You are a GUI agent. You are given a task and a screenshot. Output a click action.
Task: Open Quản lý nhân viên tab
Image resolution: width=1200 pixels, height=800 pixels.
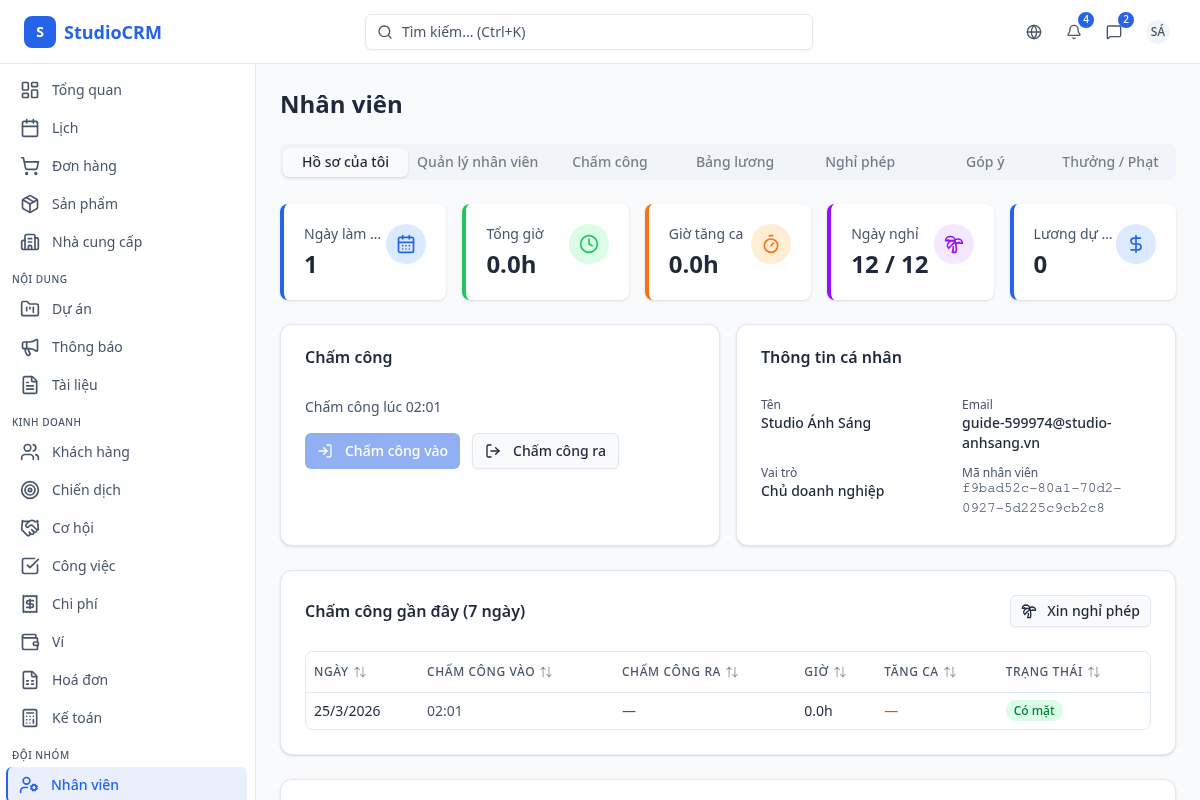pos(477,162)
